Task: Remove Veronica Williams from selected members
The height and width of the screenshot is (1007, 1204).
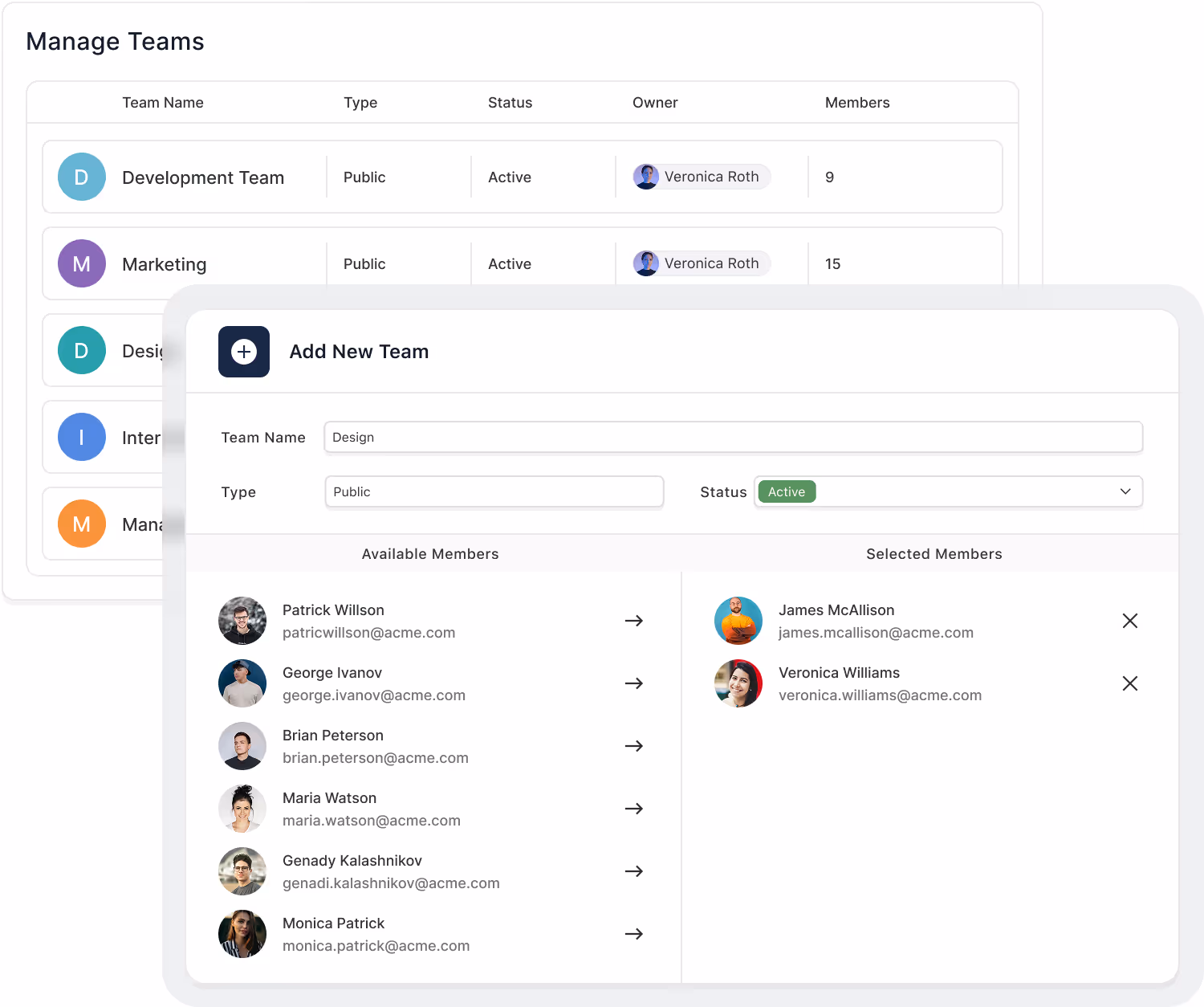Action: point(1130,683)
